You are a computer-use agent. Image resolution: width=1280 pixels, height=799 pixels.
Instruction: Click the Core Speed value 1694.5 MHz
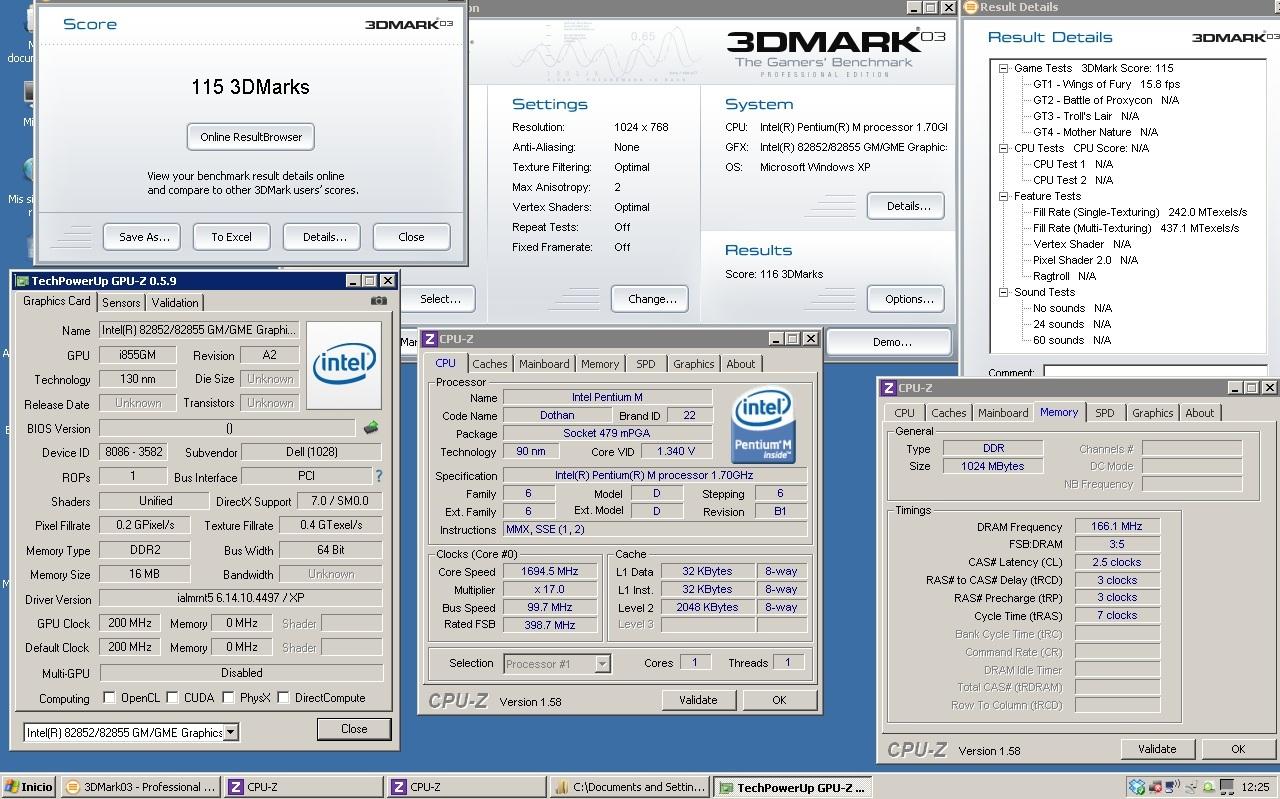coord(550,572)
